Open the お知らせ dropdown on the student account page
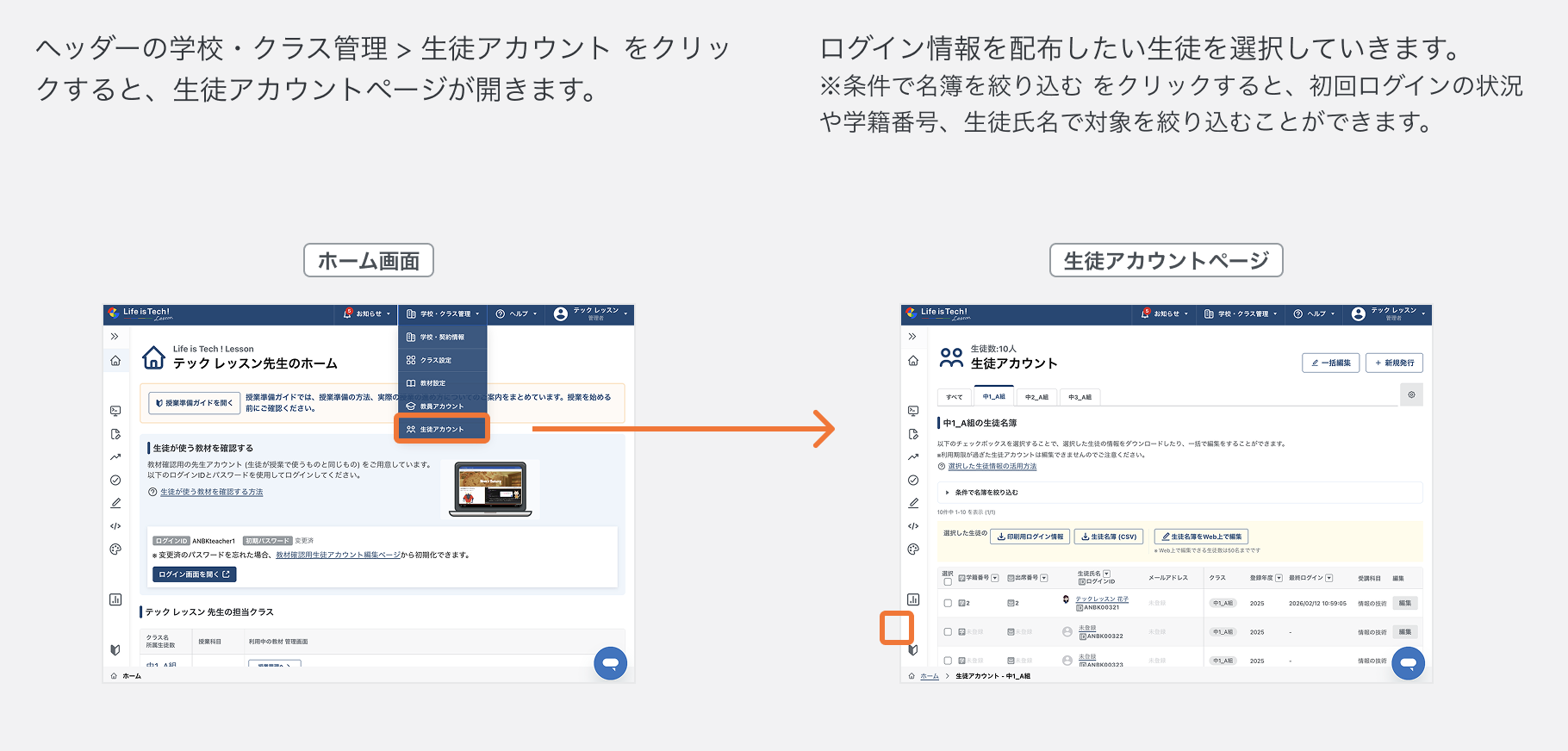This screenshot has width=1568, height=751. pyautogui.click(x=1164, y=314)
